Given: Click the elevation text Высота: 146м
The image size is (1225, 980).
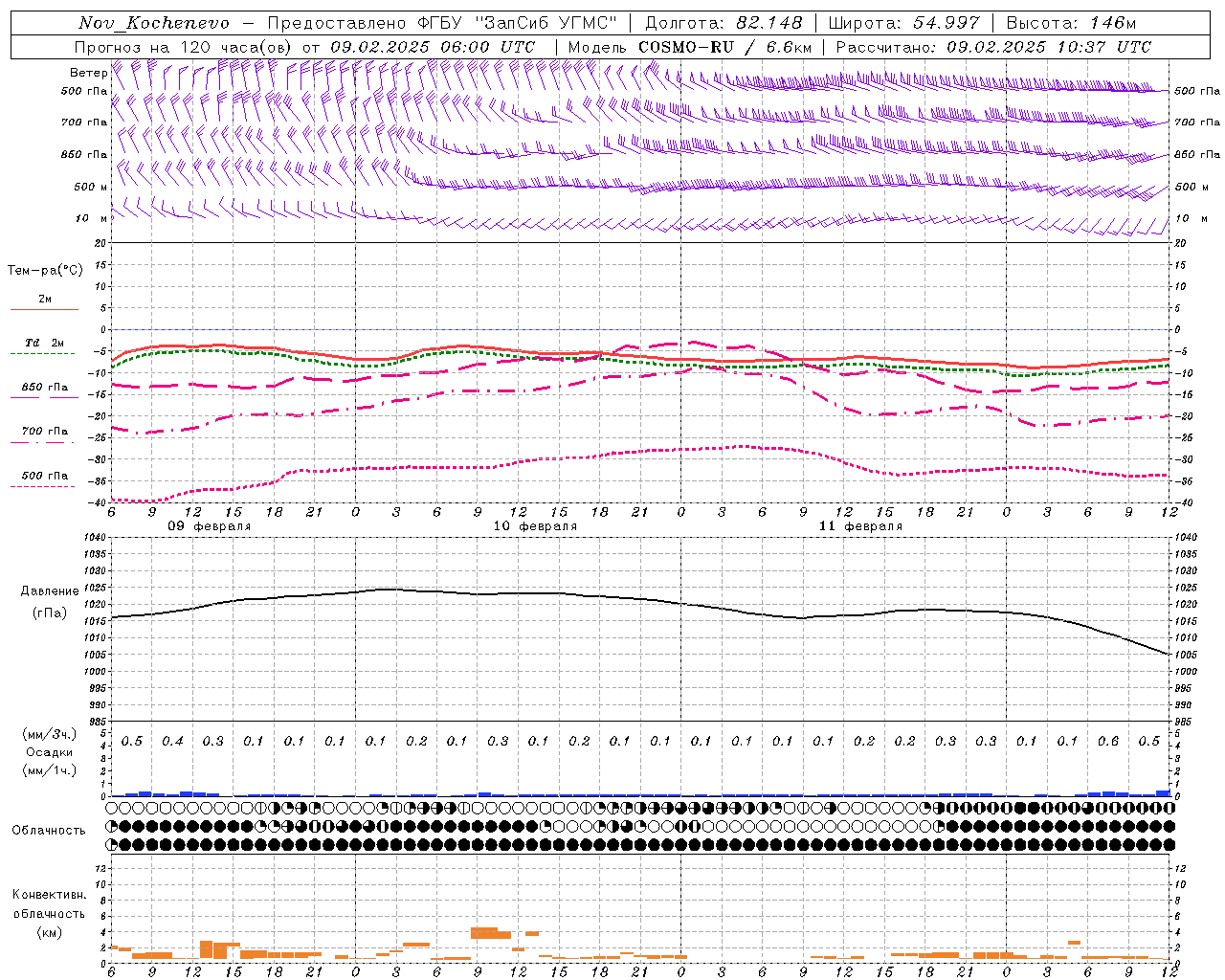Looking at the screenshot, I should coord(1071,23).
